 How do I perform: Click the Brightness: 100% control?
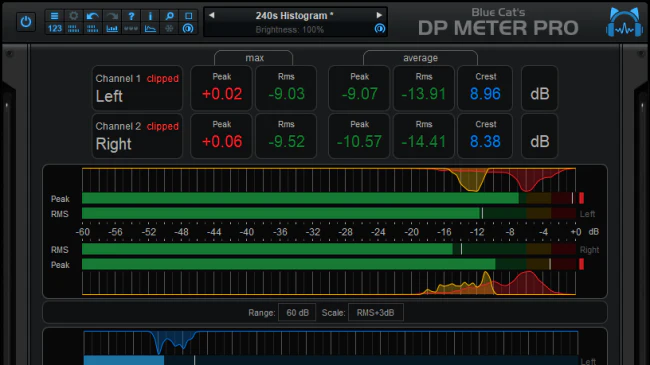click(x=290, y=30)
